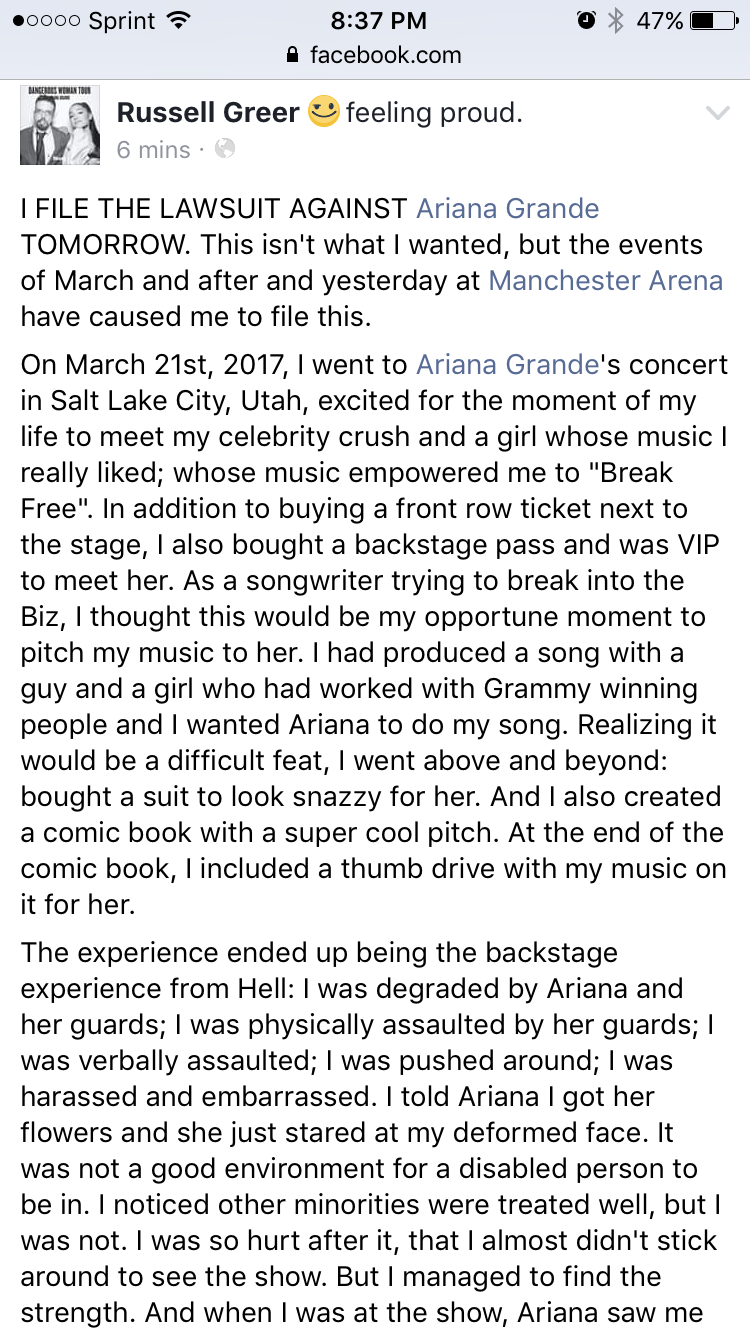Open the Manchester Arena page link
Image resolution: width=750 pixels, height=1334 pixels.
coord(606,280)
